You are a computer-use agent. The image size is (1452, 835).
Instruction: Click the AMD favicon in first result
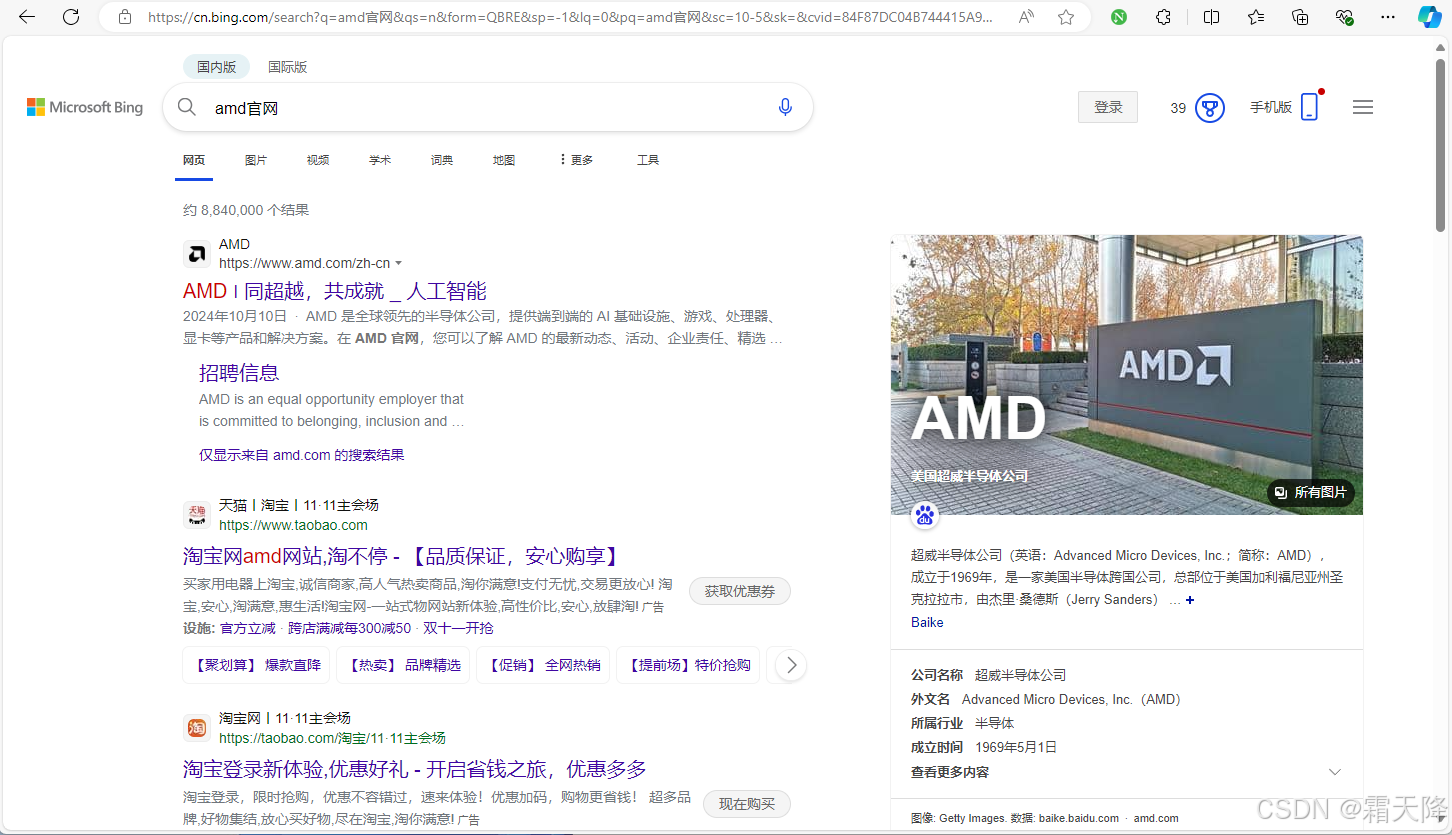197,254
